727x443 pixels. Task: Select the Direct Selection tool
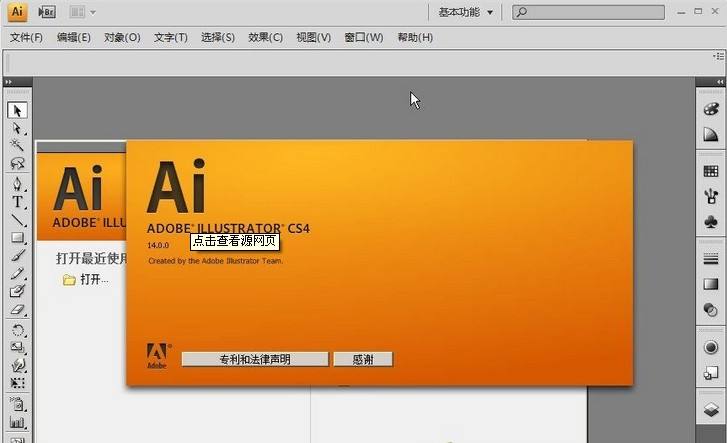pyautogui.click(x=17, y=128)
